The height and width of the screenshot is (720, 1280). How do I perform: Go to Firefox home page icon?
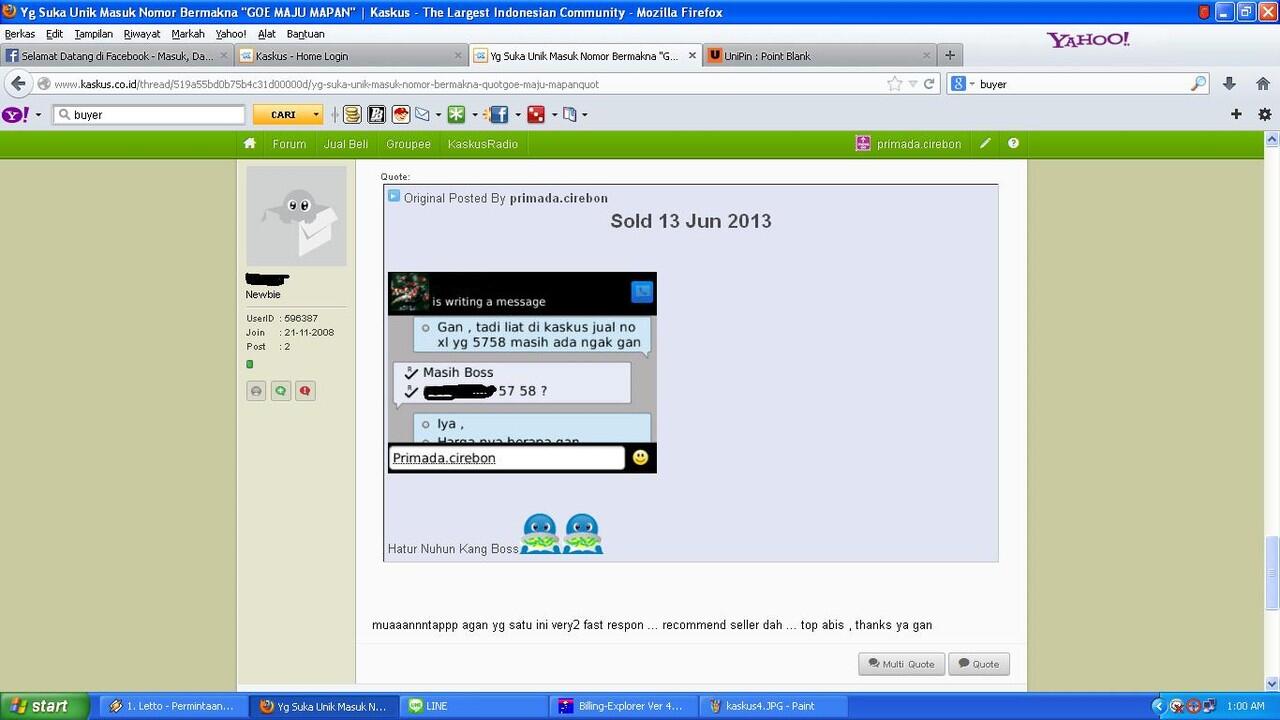coord(1262,84)
